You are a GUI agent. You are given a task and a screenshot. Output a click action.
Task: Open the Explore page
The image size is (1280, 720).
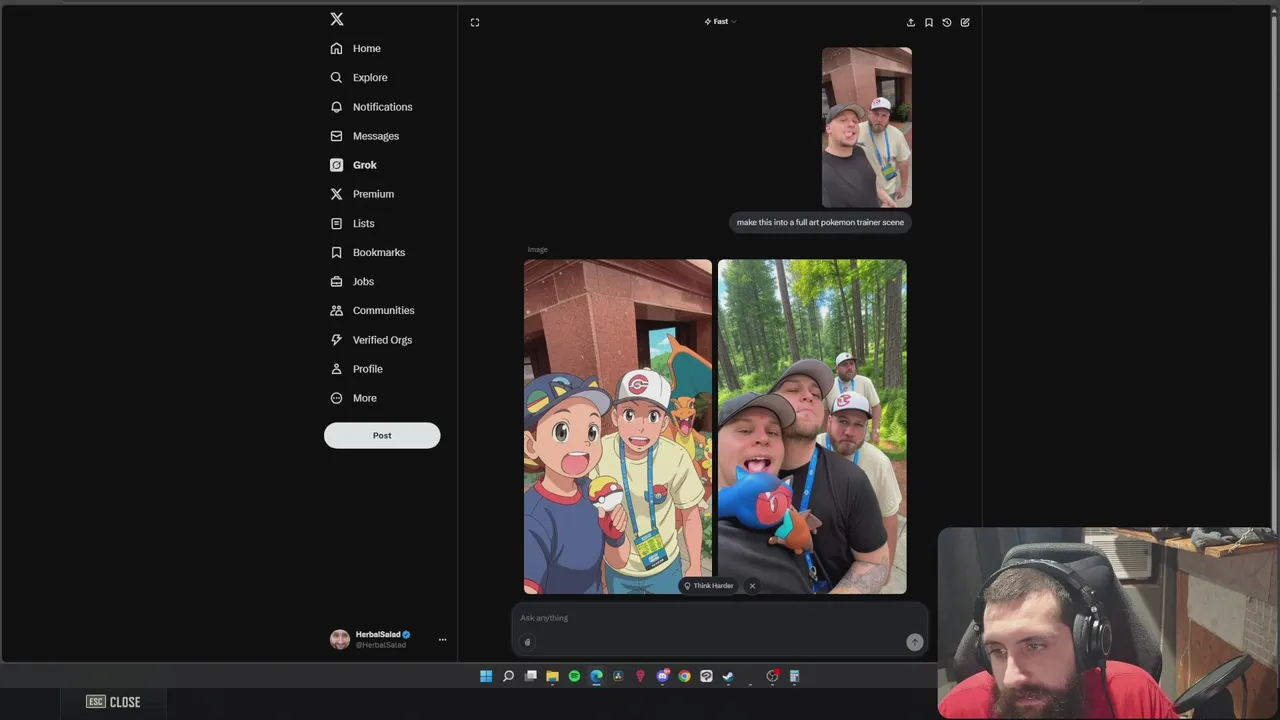click(359, 77)
